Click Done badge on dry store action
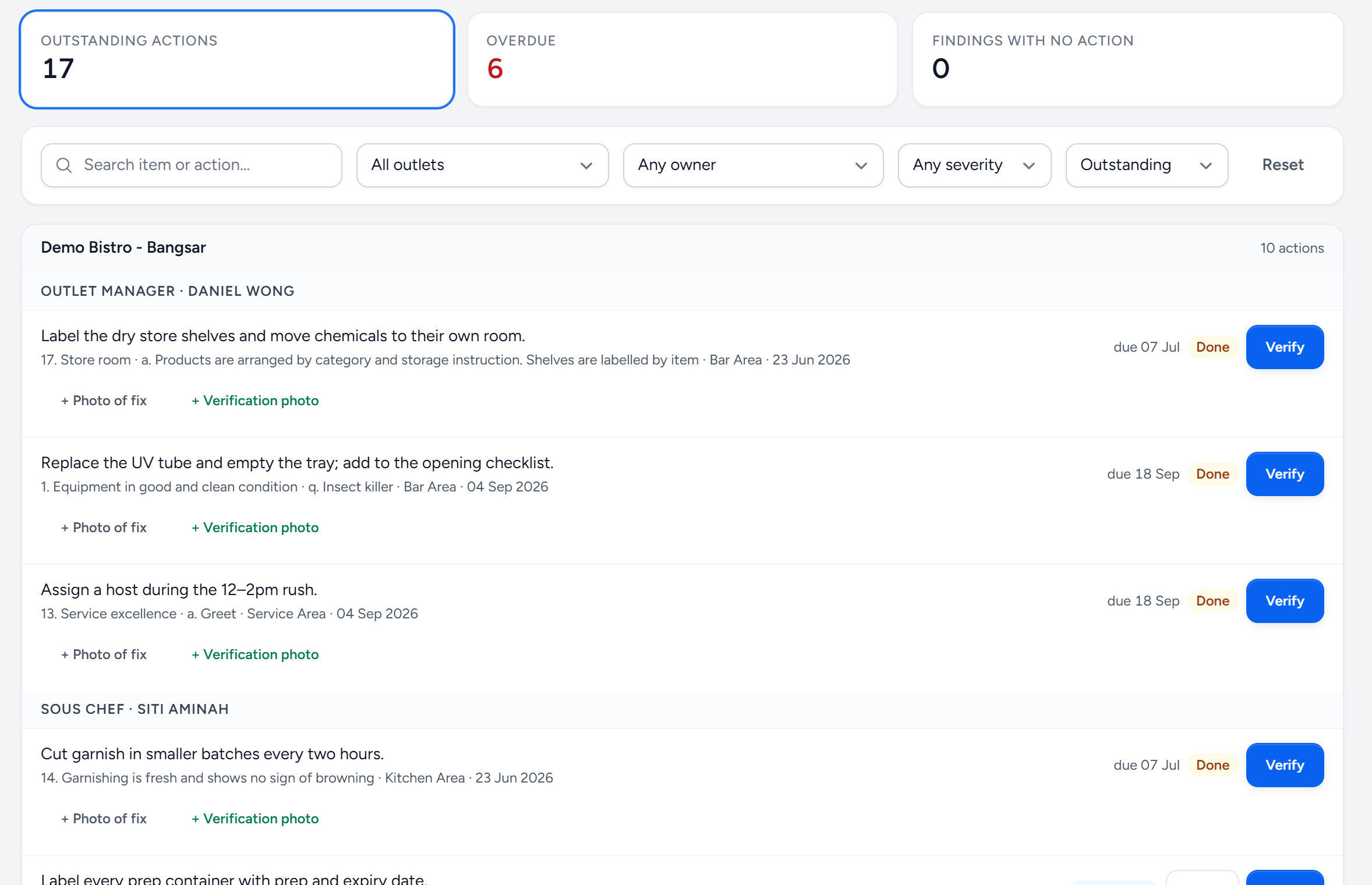 (1212, 347)
